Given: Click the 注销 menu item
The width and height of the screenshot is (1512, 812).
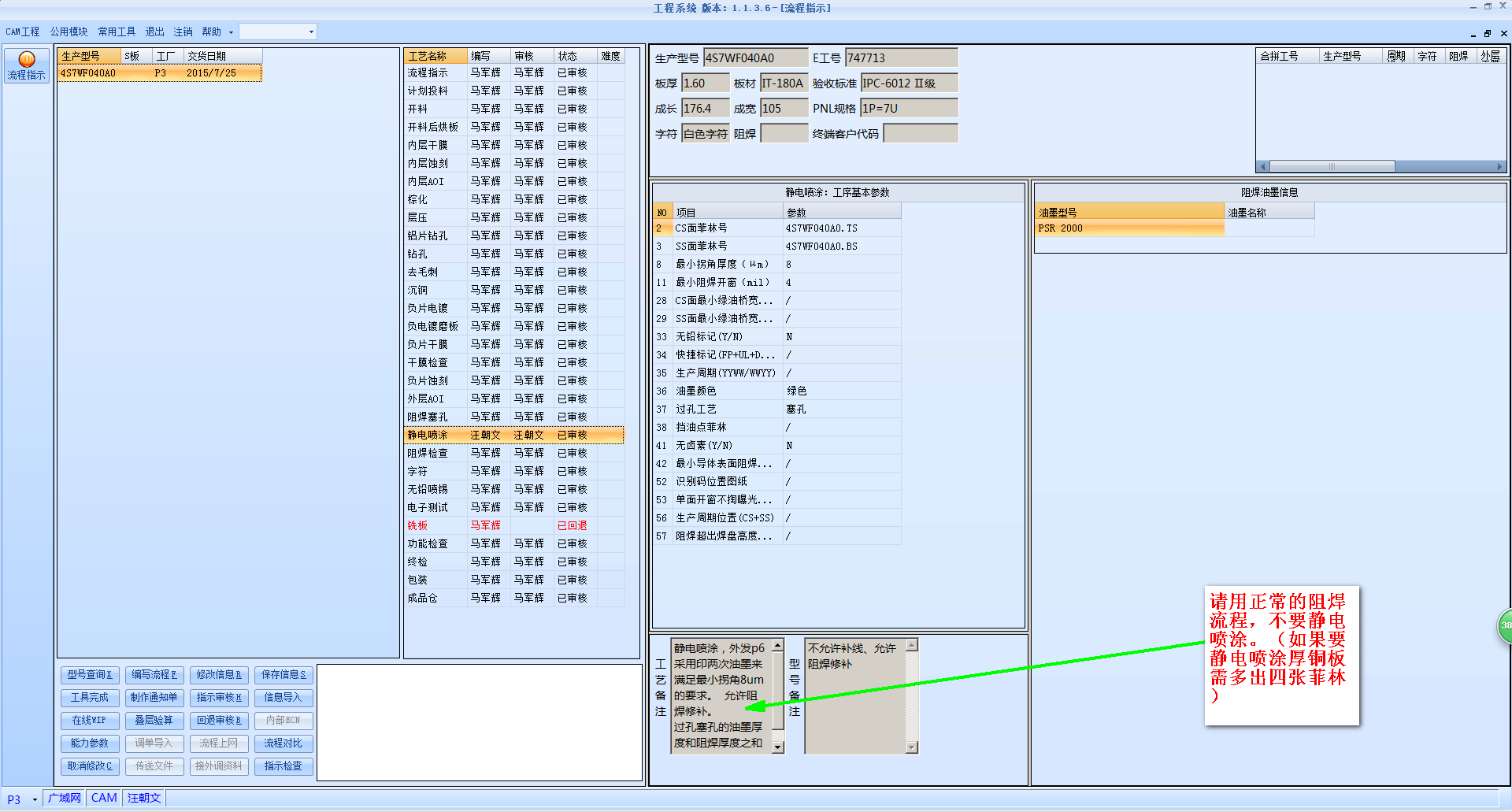Looking at the screenshot, I should click(183, 32).
